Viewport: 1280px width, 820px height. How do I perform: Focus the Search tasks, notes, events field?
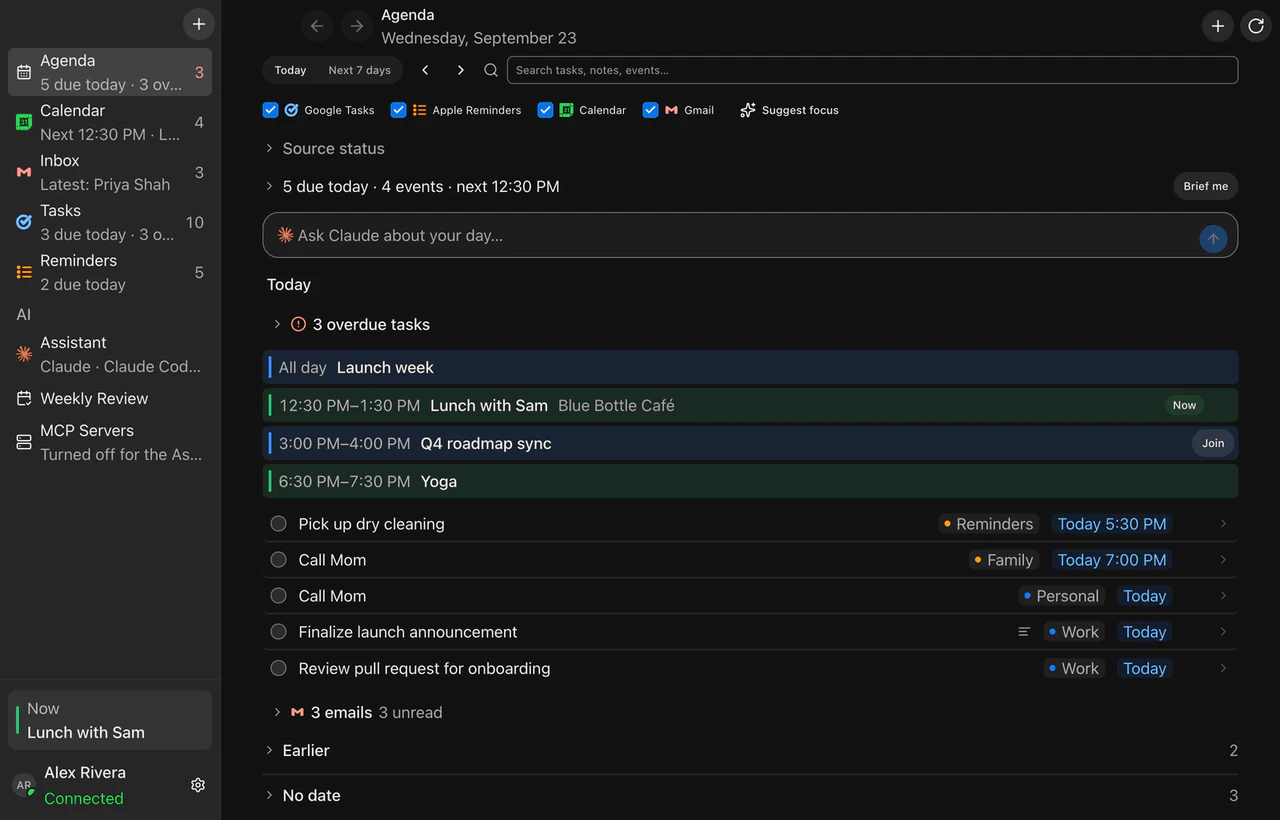tap(872, 70)
